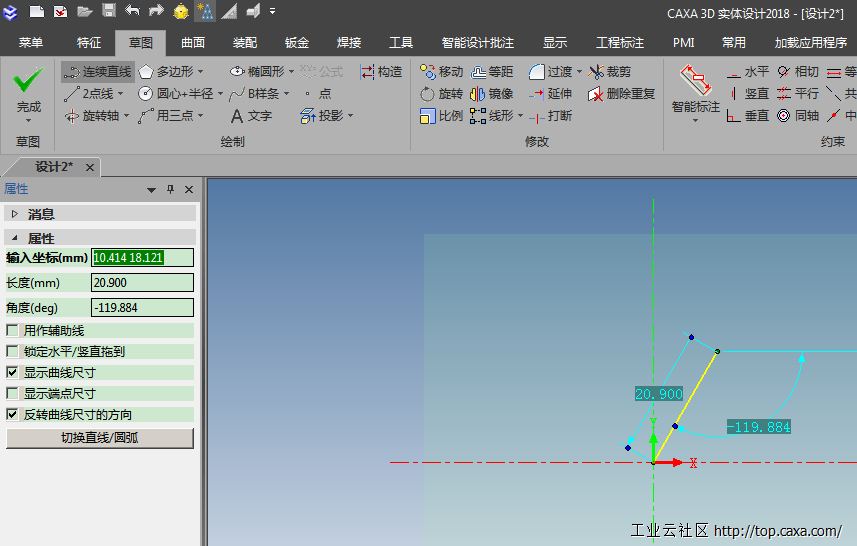Switch to the 特征 ribbon tab
857x546 pixels.
(x=89, y=43)
